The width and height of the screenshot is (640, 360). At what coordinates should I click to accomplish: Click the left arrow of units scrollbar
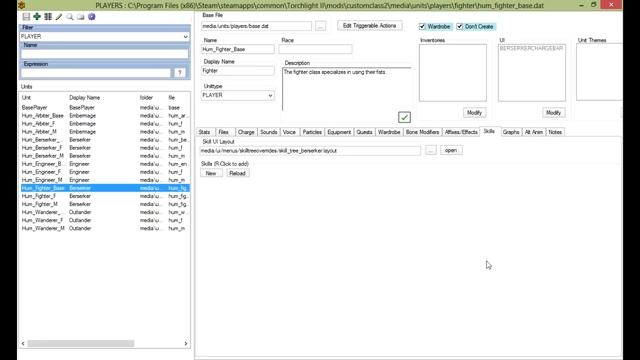click(x=23, y=344)
